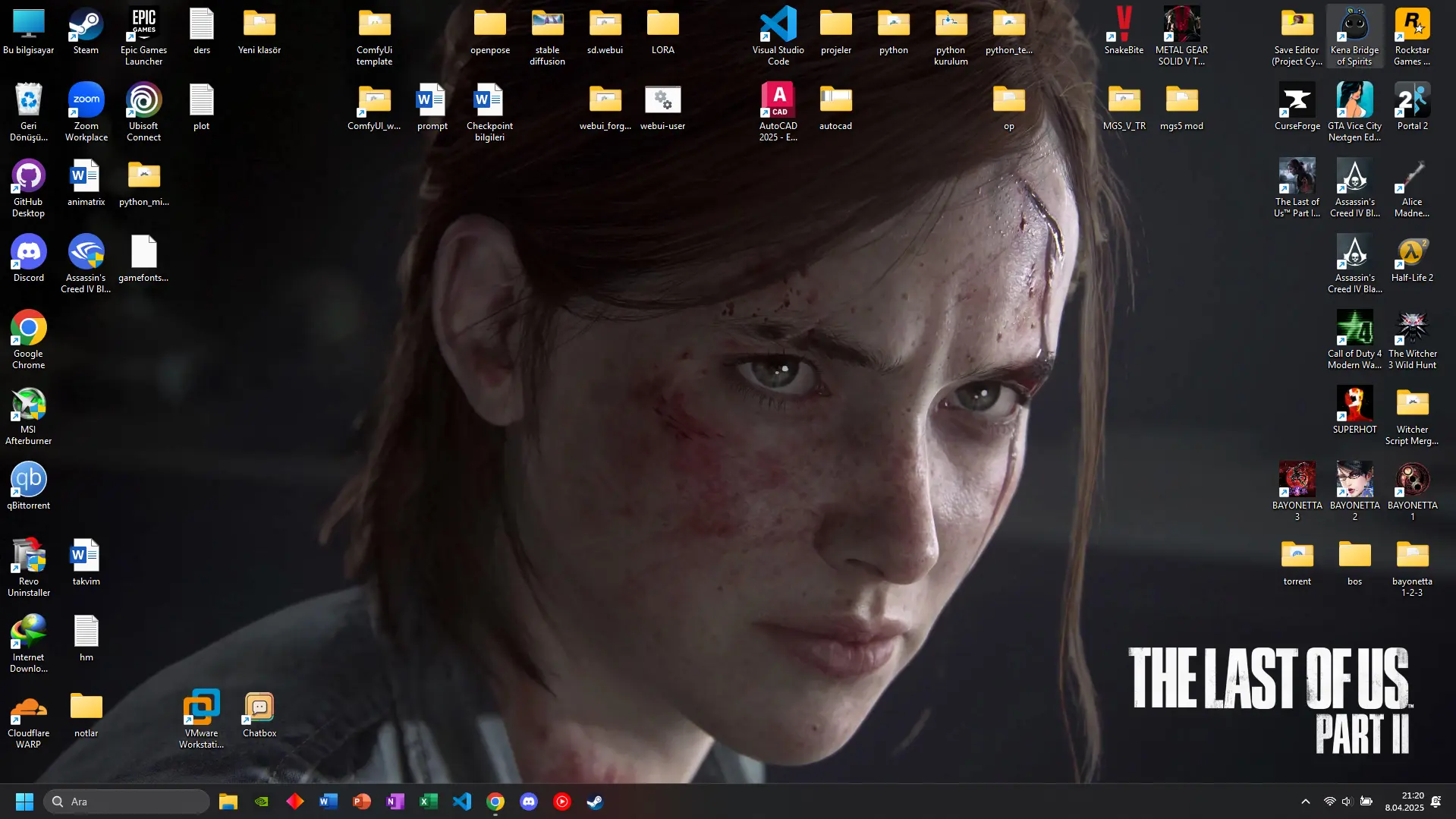
Task: Select the Rockstar Games shortcut
Action: [x=1412, y=37]
